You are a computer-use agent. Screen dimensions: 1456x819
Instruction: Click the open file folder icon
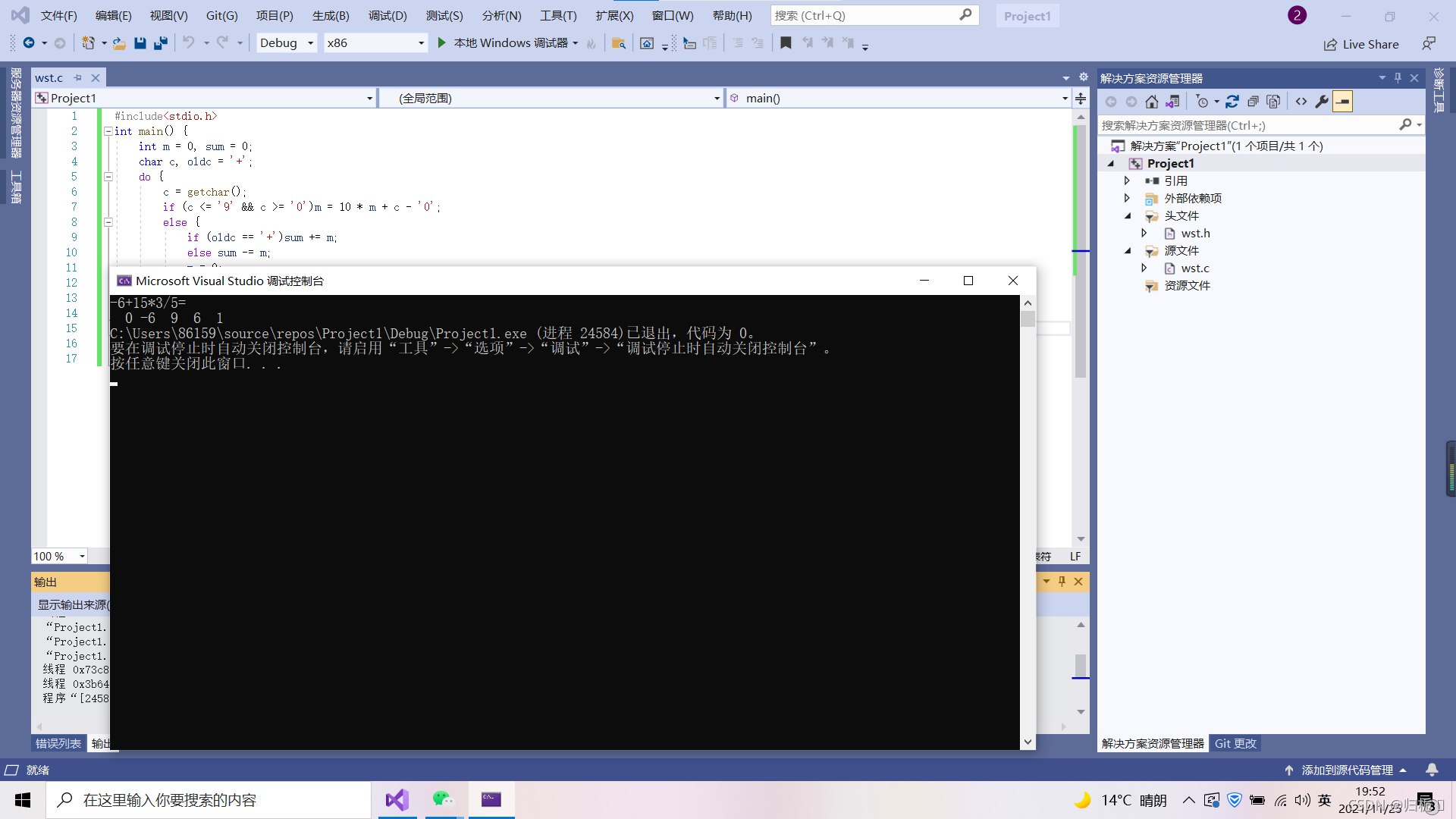pos(119,43)
